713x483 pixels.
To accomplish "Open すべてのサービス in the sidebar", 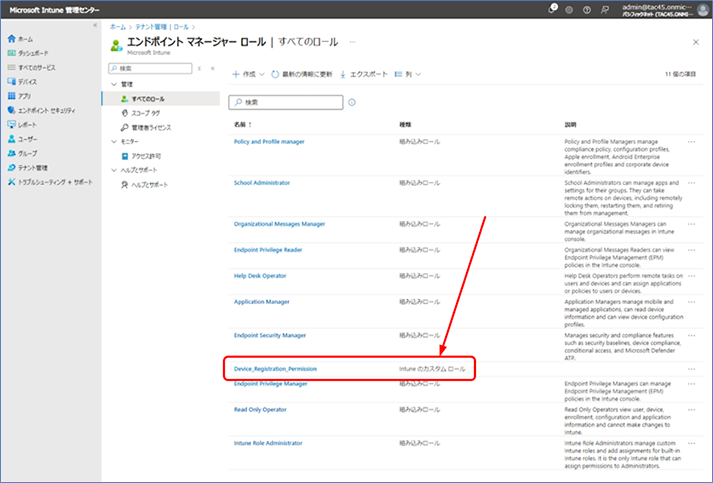I will click(31, 67).
